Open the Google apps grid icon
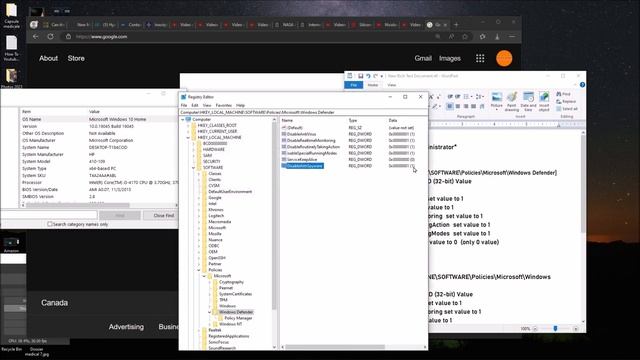640x360 pixels. point(480,58)
